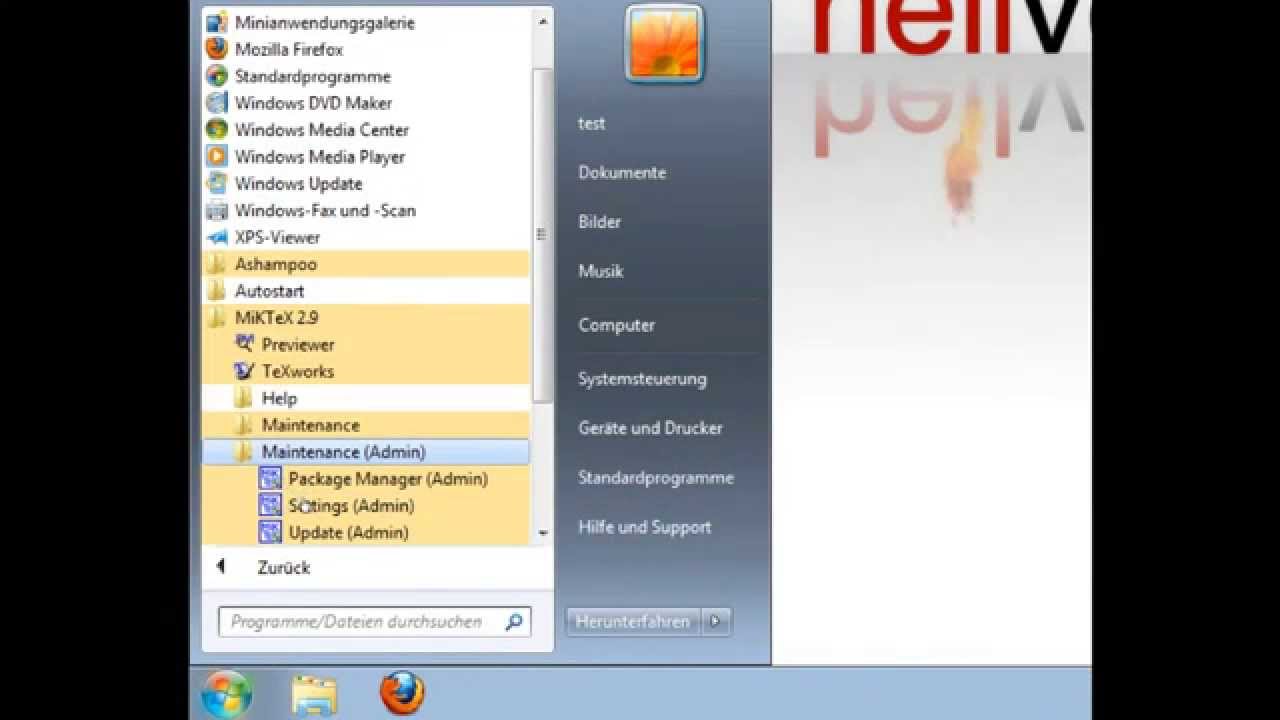Expand the Ashampoo folder

point(366,264)
